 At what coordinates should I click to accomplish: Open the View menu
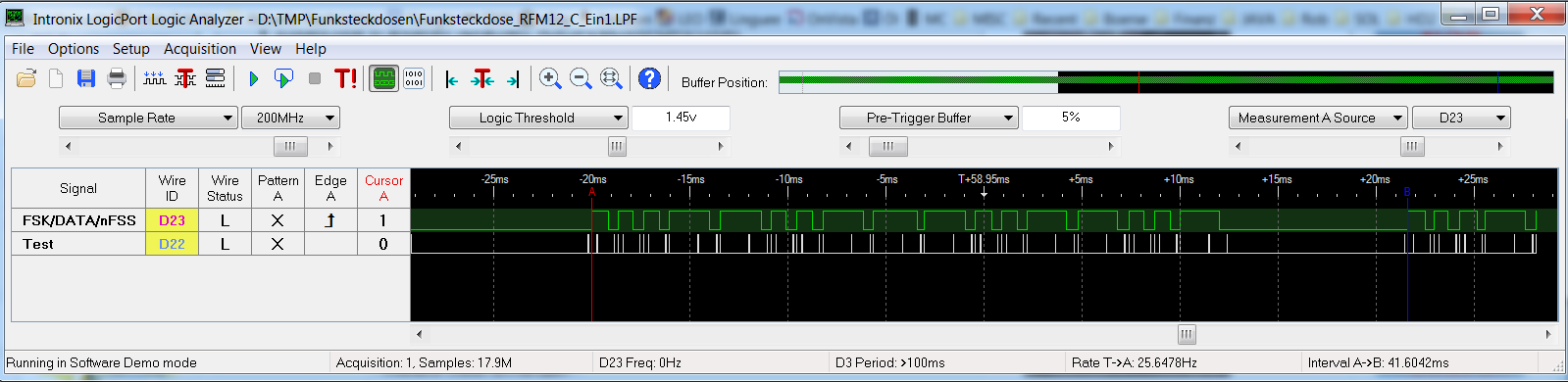click(x=266, y=49)
